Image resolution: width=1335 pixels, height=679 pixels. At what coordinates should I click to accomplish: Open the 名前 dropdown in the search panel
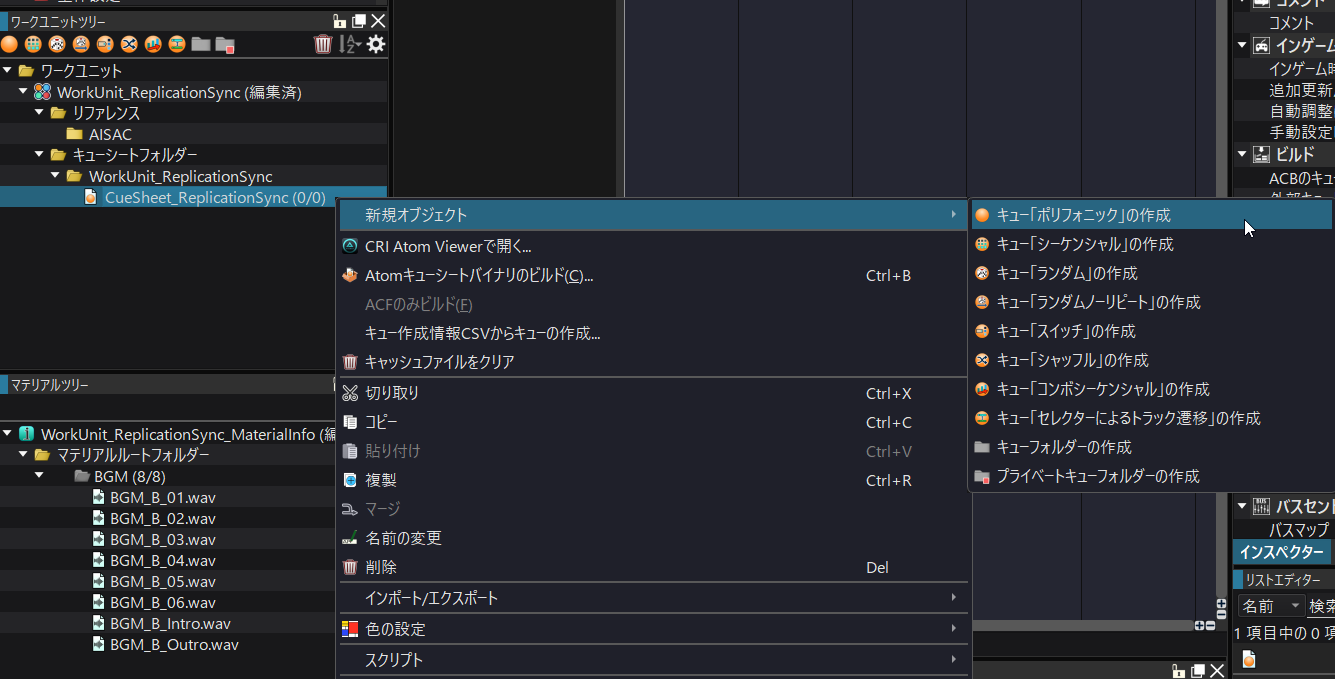tap(1270, 605)
